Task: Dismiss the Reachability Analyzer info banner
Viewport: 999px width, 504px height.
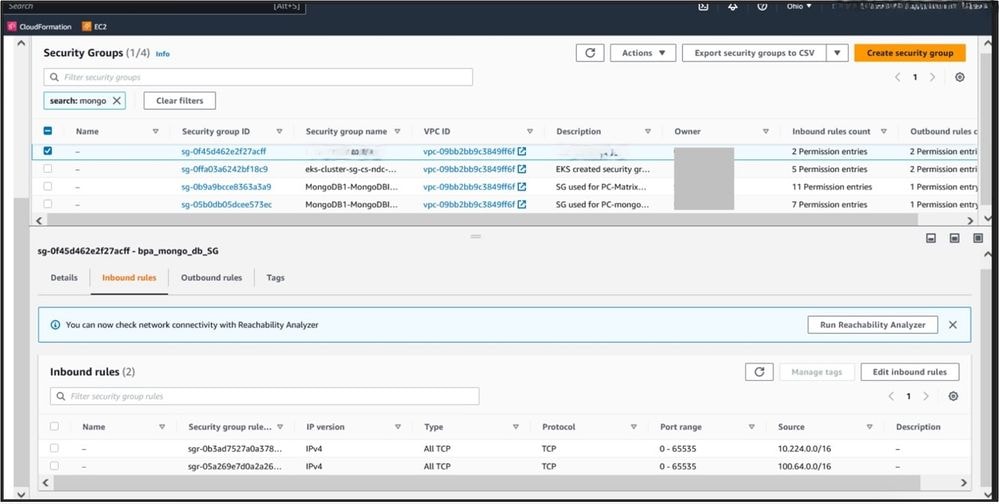Action: tap(952, 324)
